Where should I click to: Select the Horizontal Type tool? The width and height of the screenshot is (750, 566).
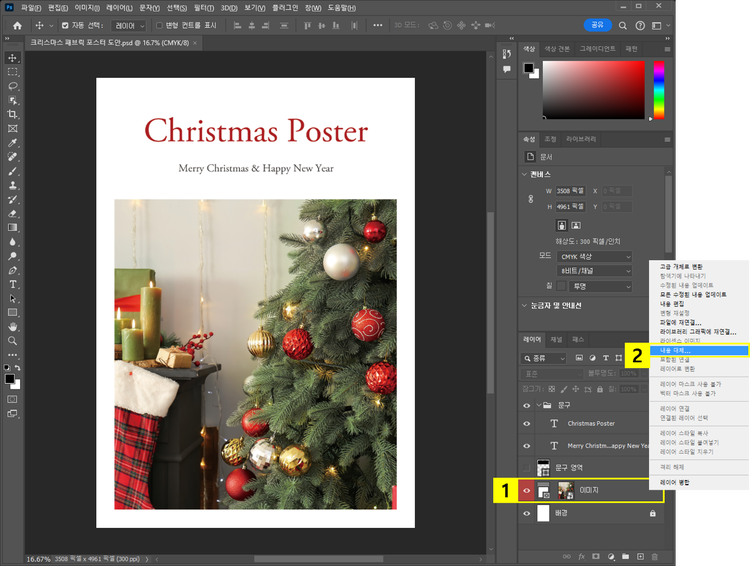13,284
